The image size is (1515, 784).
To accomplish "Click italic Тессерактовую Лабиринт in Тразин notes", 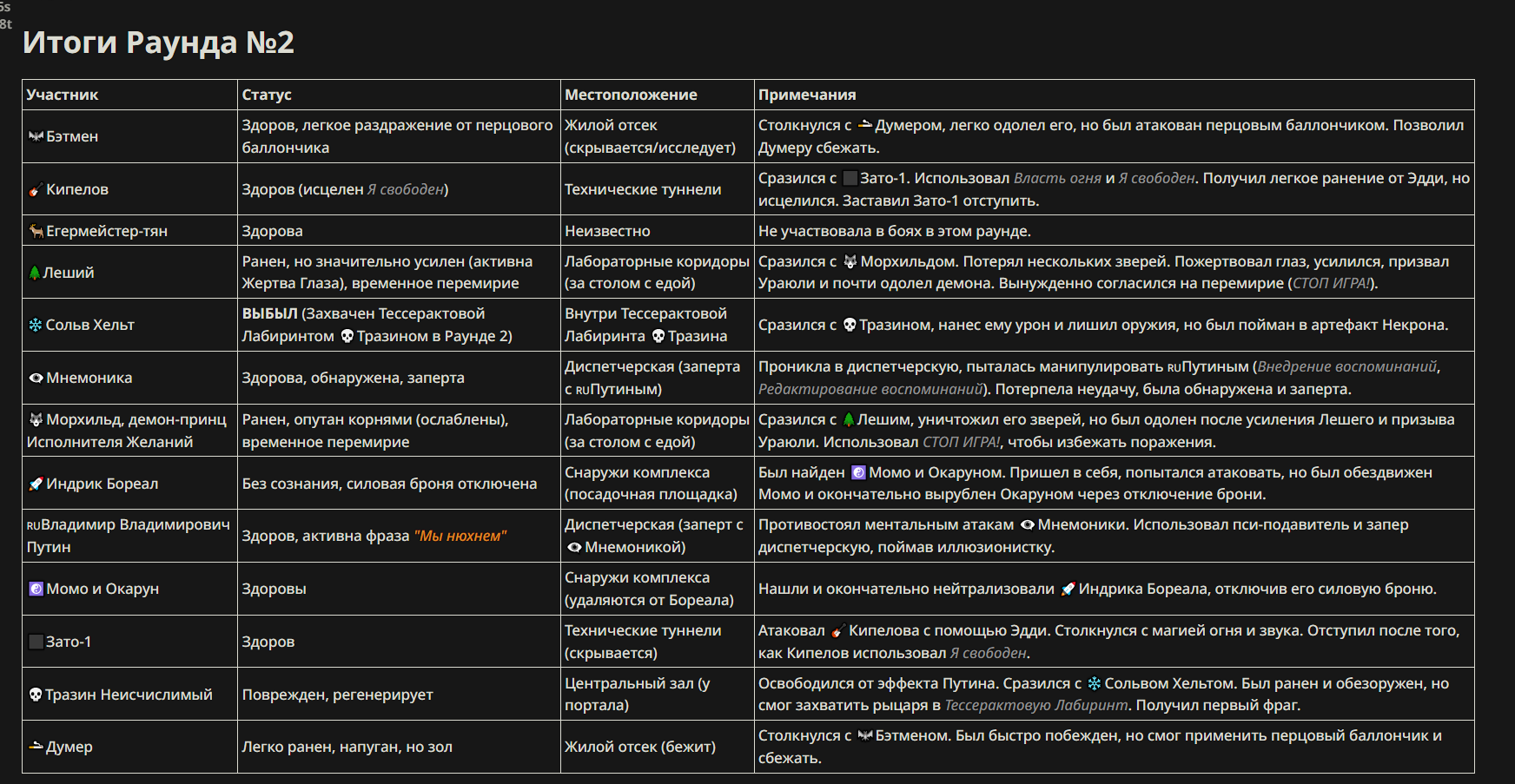I will pyautogui.click(x=1036, y=706).
